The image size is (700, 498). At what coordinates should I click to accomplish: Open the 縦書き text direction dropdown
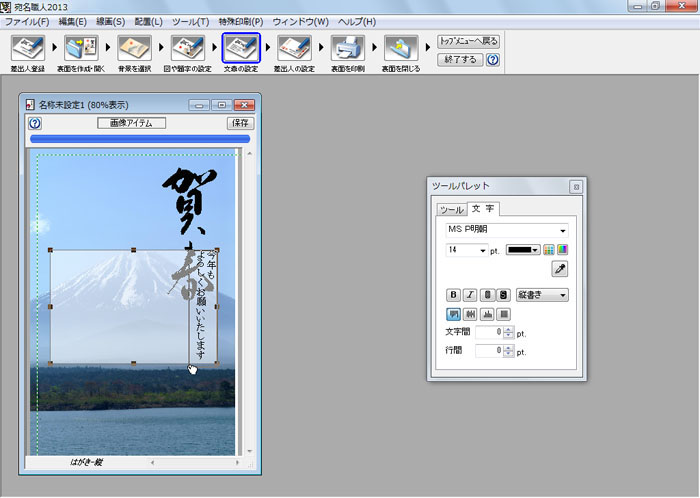[542, 295]
